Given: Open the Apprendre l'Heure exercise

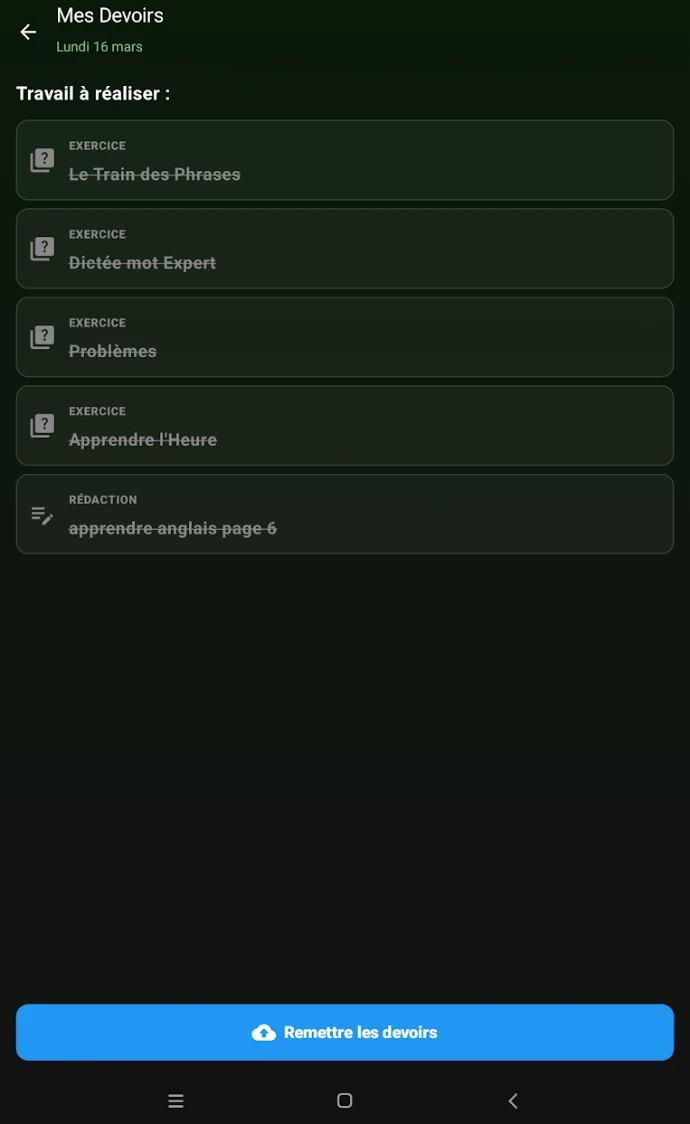Looking at the screenshot, I should [x=345, y=426].
